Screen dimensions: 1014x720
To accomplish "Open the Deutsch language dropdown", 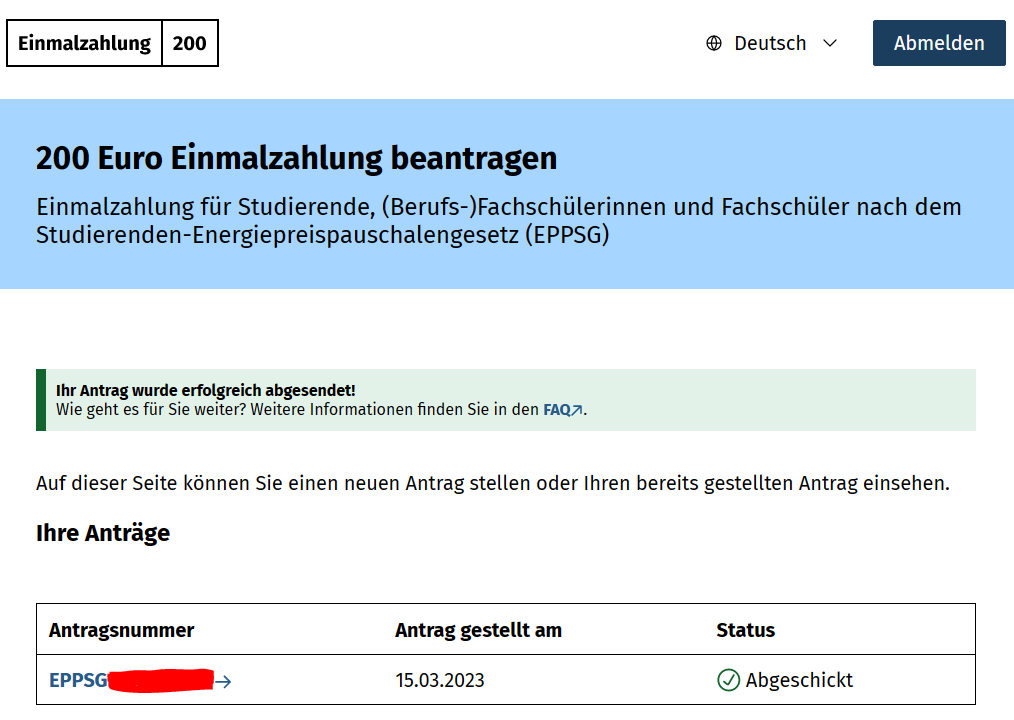I will click(x=771, y=43).
